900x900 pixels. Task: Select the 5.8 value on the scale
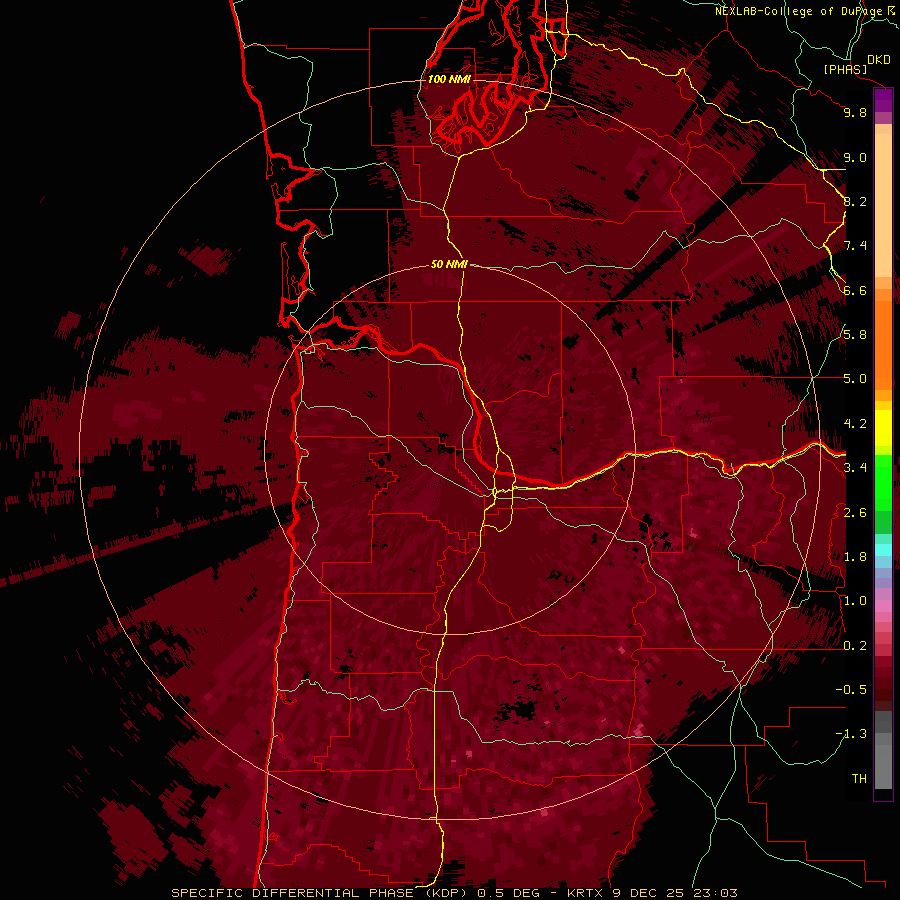coord(855,334)
